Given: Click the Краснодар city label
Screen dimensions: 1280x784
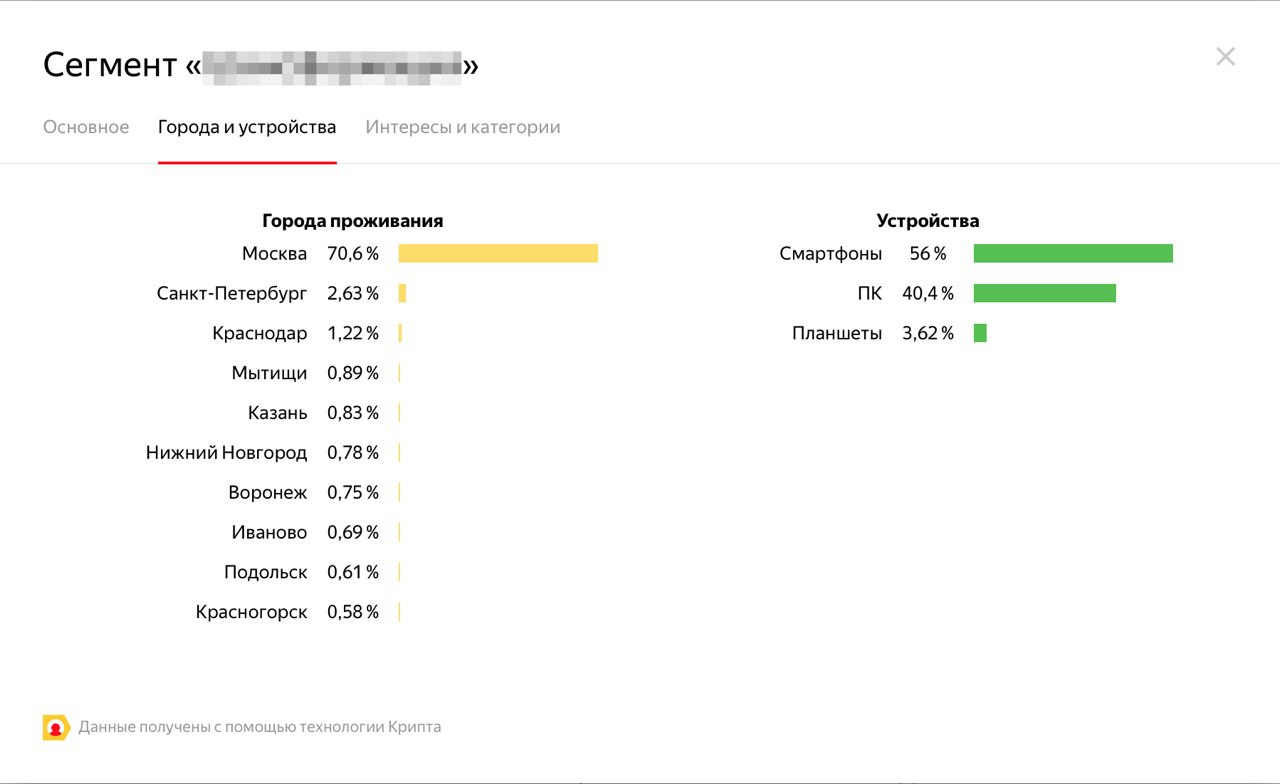Looking at the screenshot, I should 260,333.
